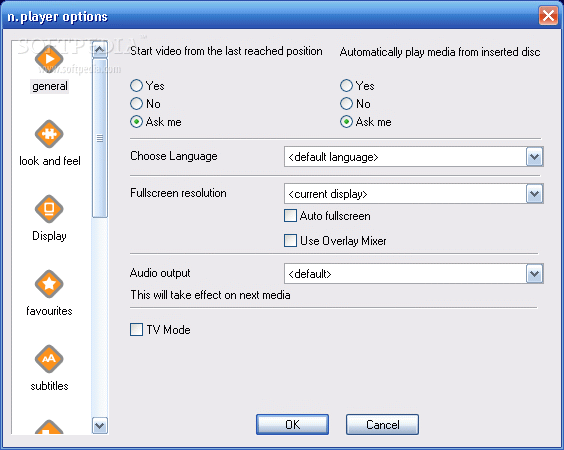The width and height of the screenshot is (564, 450).
Task: Select the favourites category label
Action: [49, 311]
